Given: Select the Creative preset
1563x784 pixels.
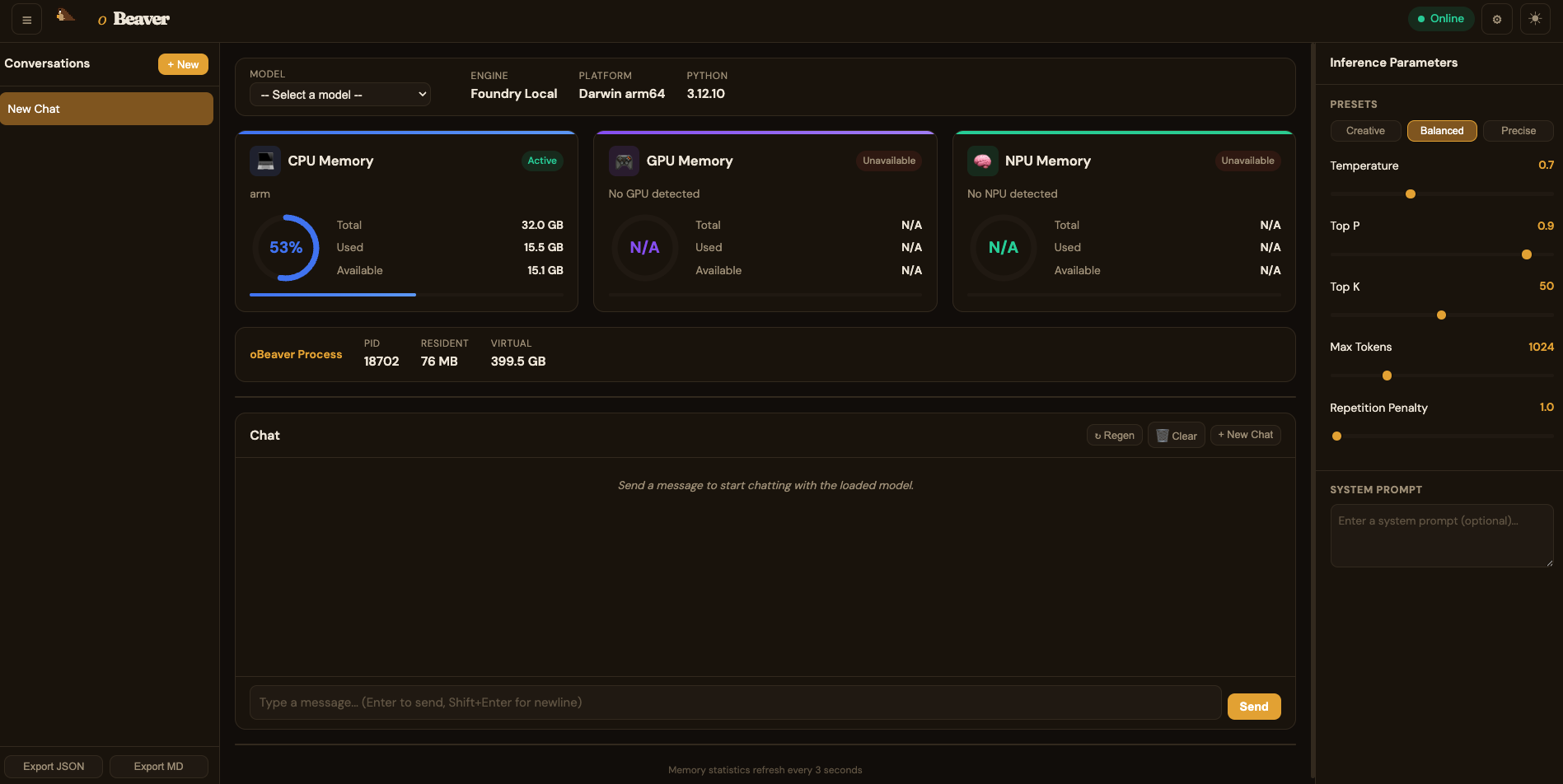Looking at the screenshot, I should [1365, 130].
